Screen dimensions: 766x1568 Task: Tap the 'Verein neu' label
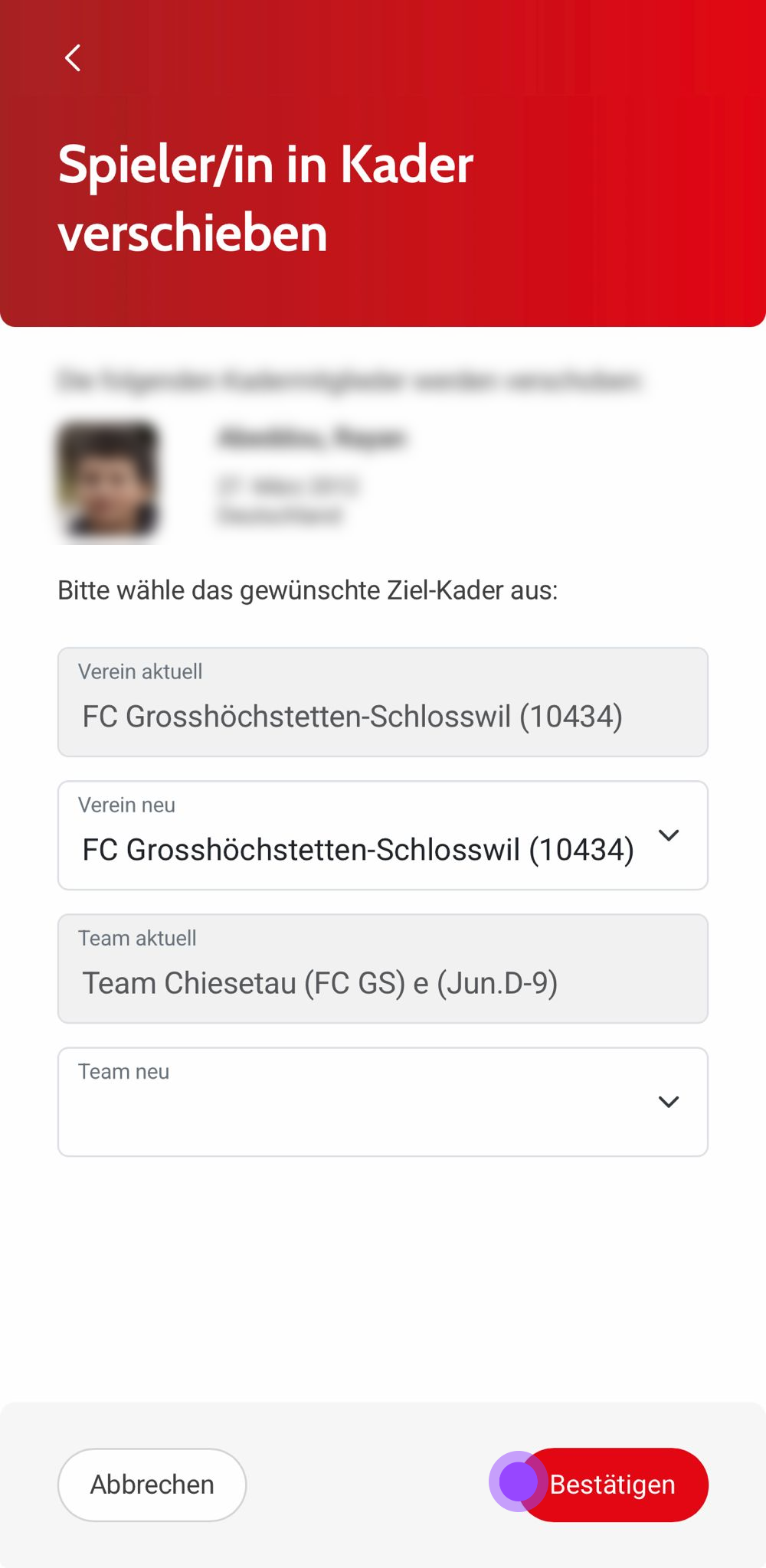[126, 805]
